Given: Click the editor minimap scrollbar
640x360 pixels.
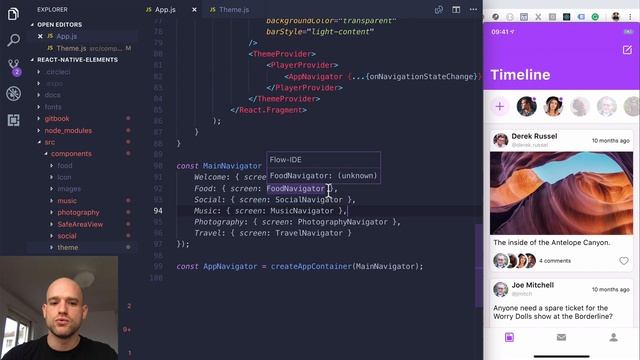Looking at the screenshot, I should [x=479, y=265].
